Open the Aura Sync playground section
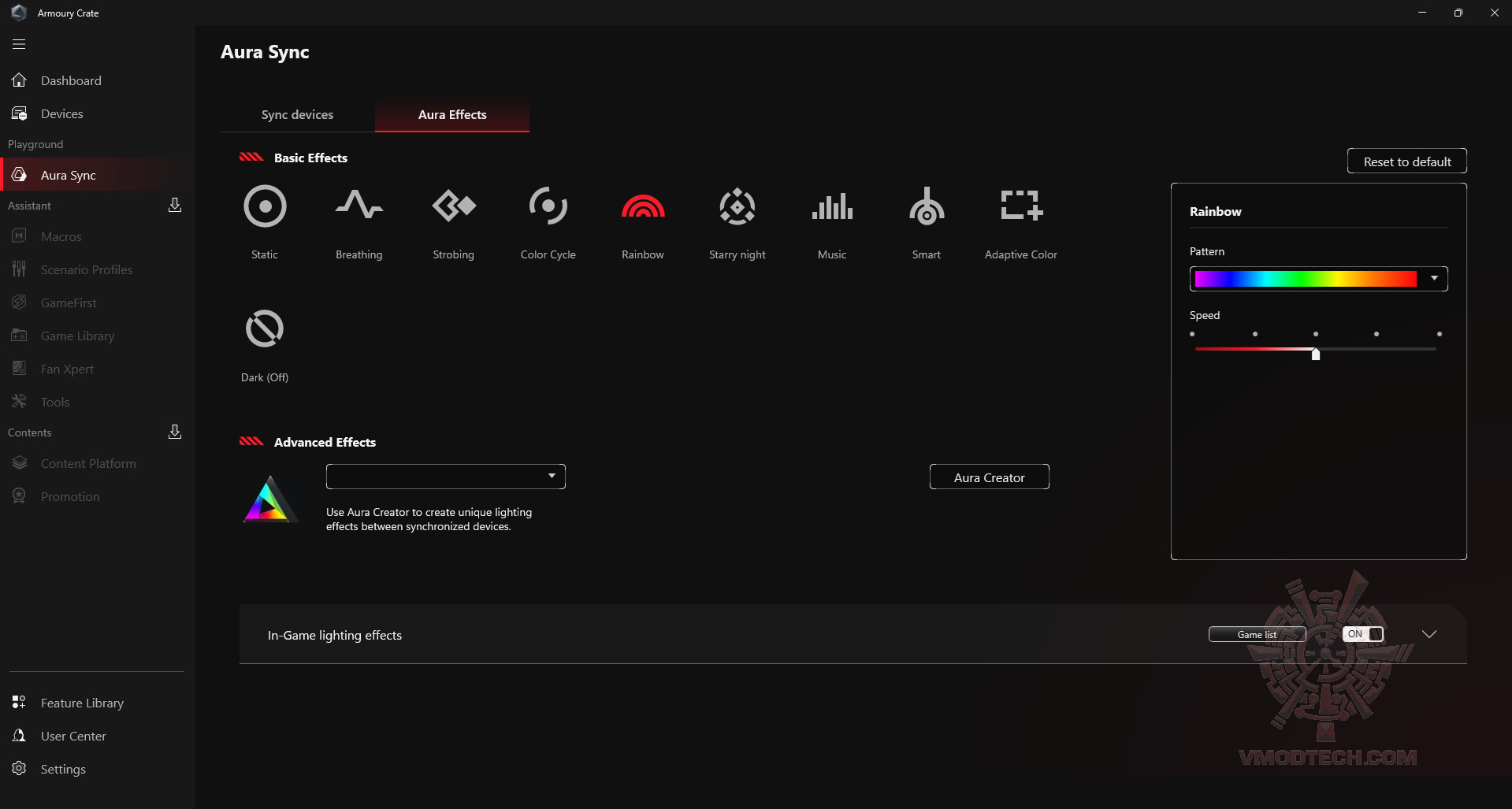 tap(69, 175)
